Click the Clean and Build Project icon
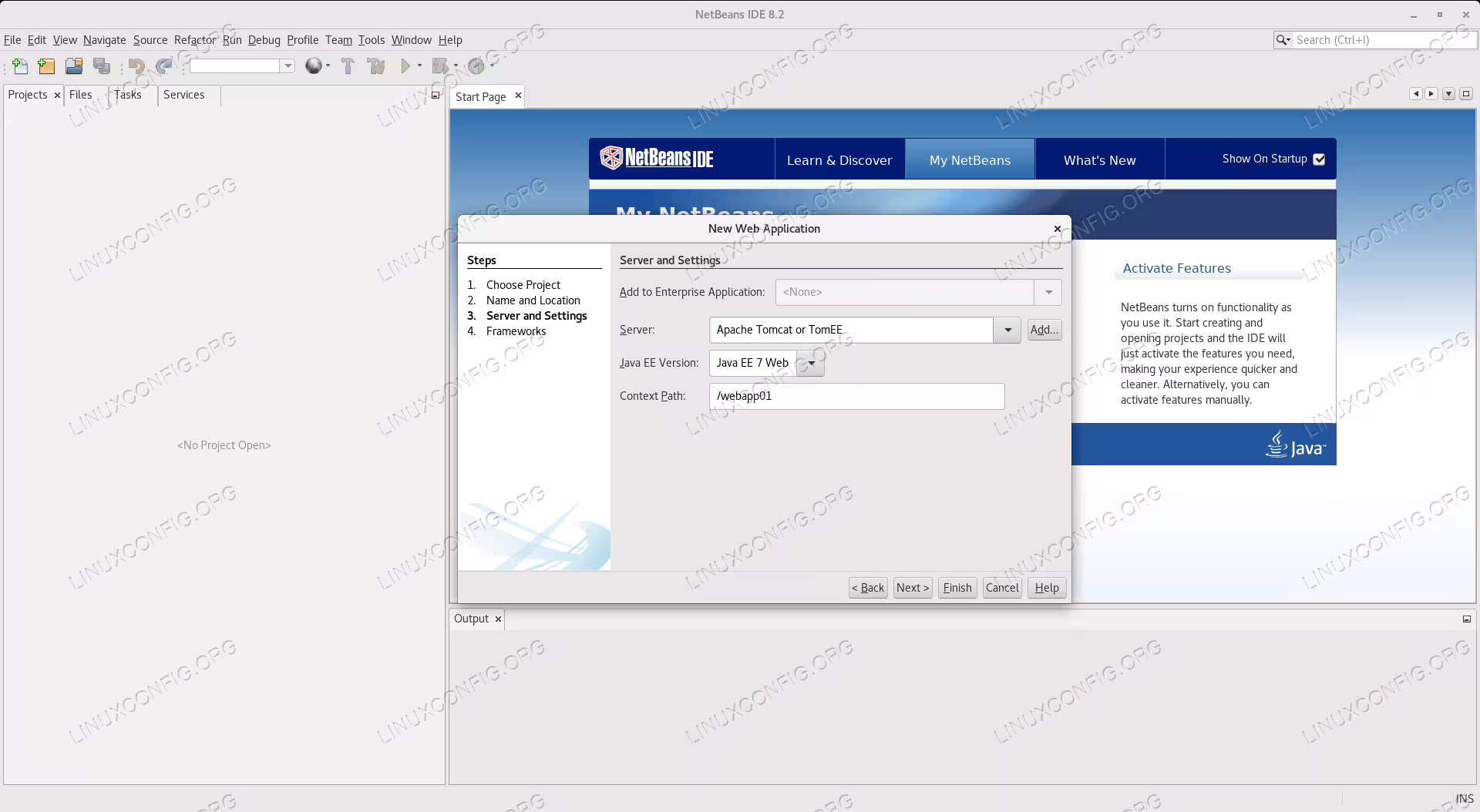Image resolution: width=1480 pixels, height=812 pixels. [x=376, y=66]
